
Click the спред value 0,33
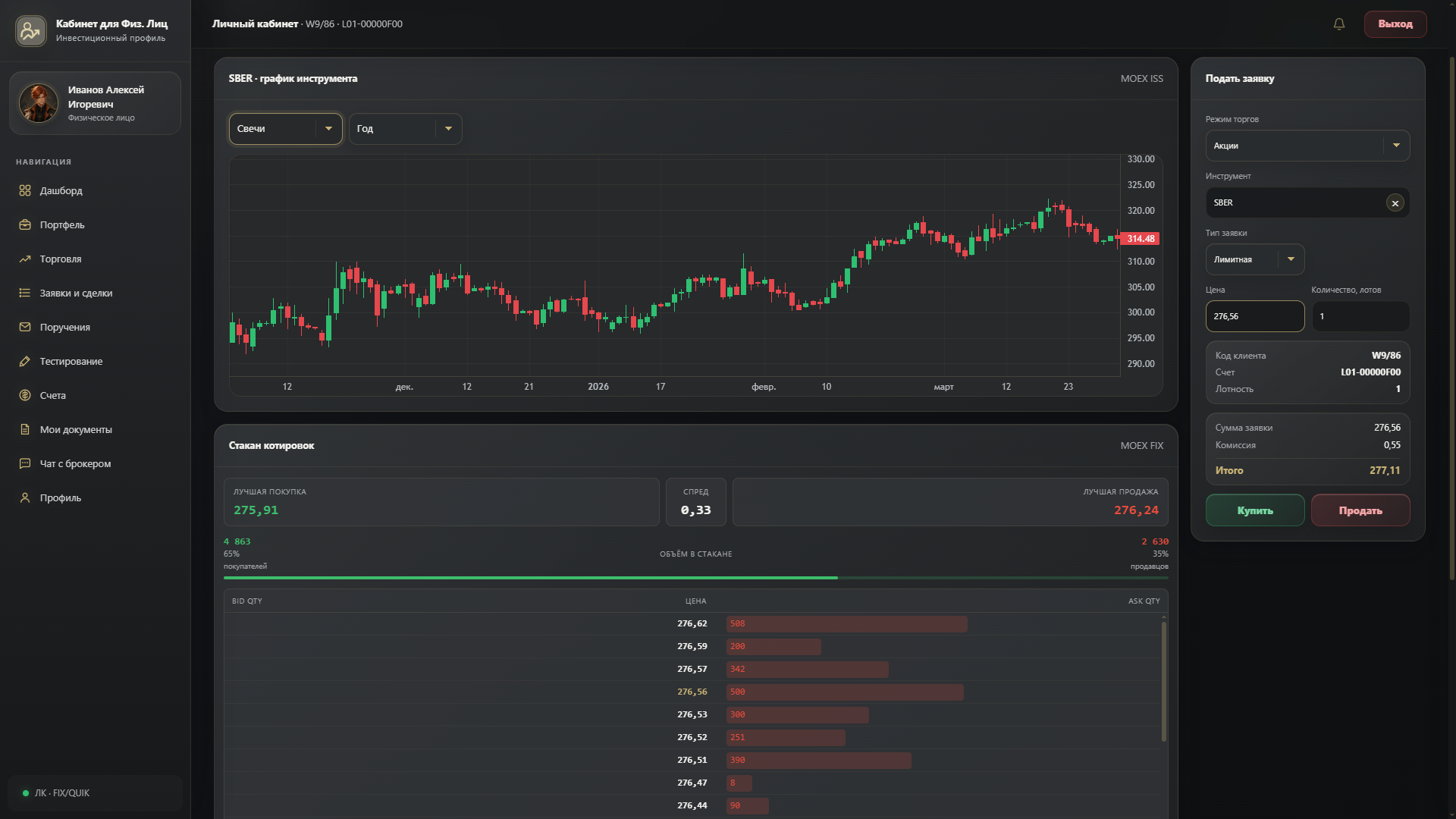point(695,510)
